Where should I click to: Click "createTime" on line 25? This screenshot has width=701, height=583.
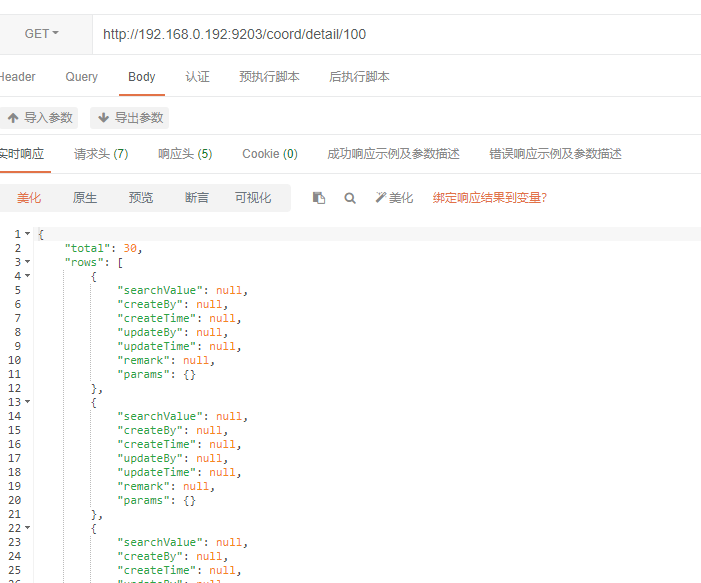click(157, 570)
